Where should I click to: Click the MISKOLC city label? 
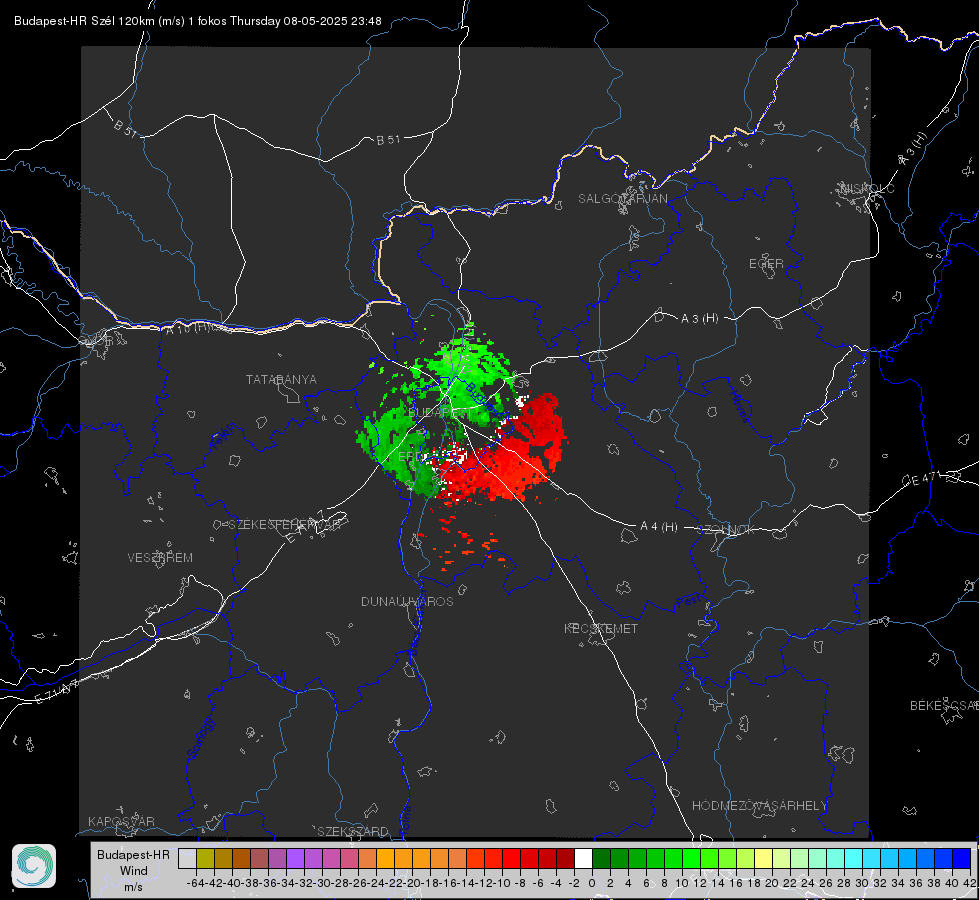click(868, 188)
